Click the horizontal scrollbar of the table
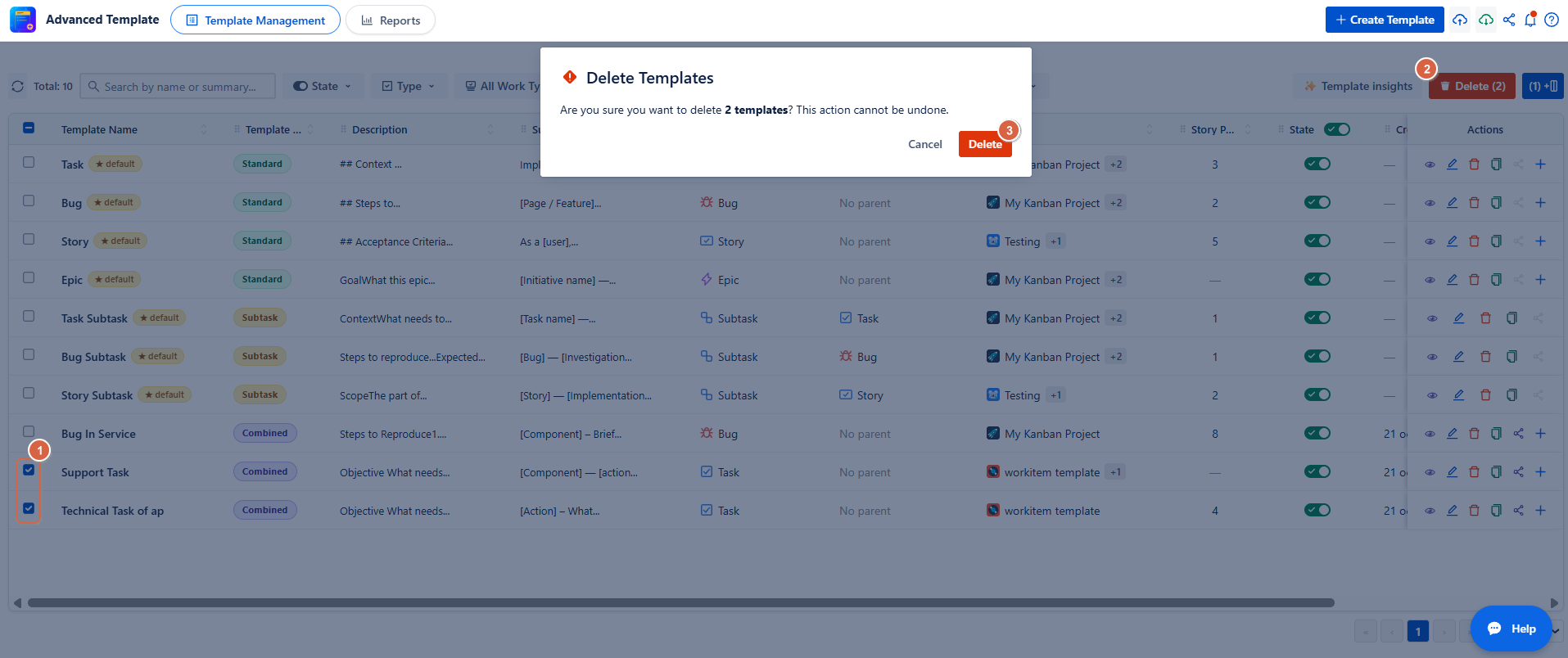 tap(681, 603)
